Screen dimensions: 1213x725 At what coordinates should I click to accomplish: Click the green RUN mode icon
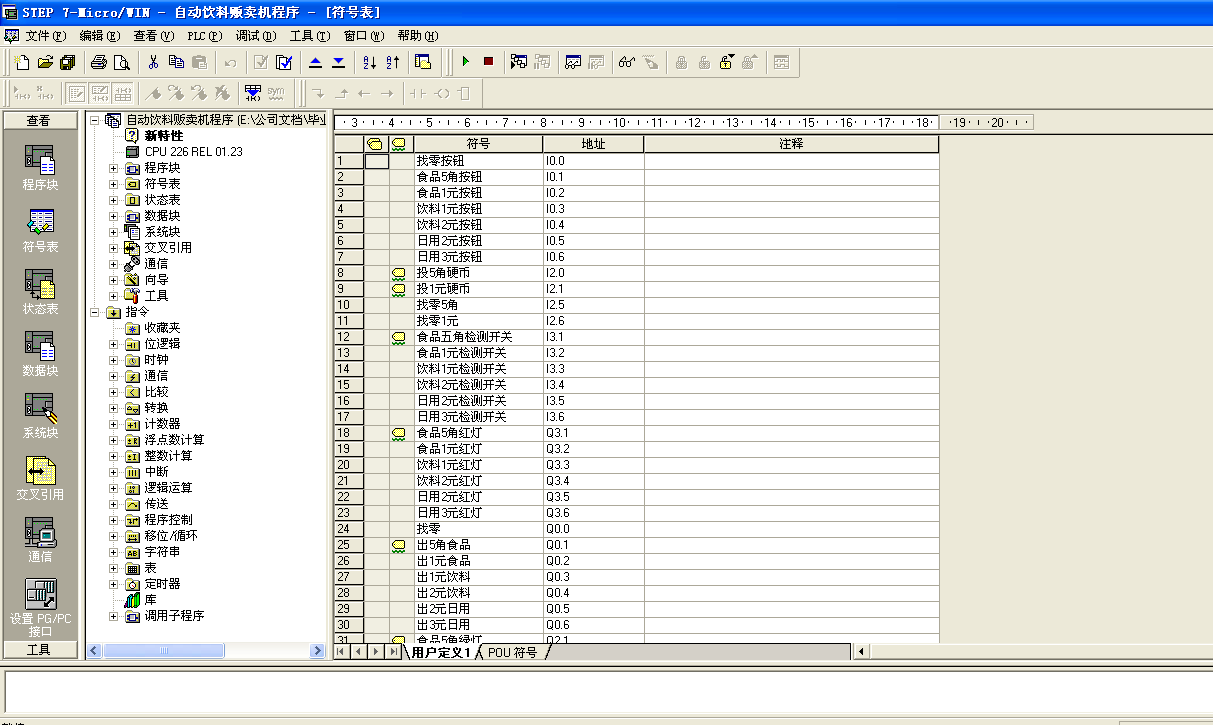[465, 62]
